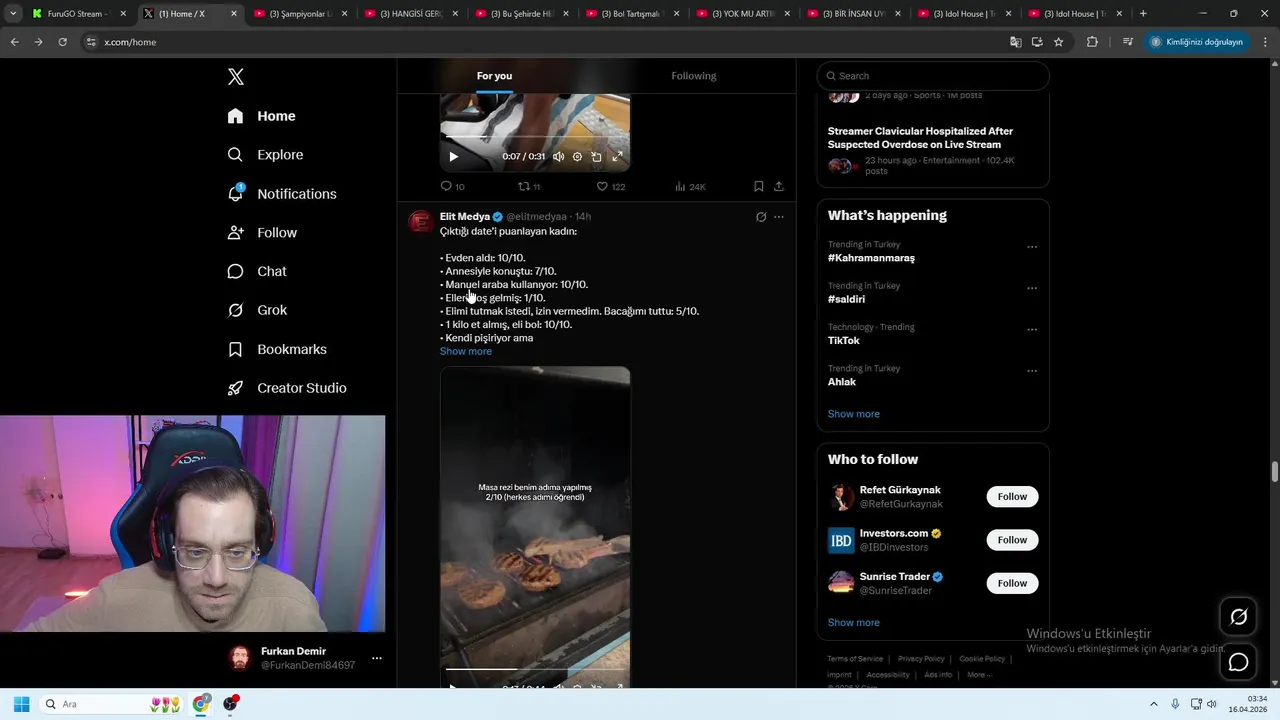Open Notifications with the bell icon
Viewport: 1280px width, 720px height.
pyautogui.click(x=281, y=194)
